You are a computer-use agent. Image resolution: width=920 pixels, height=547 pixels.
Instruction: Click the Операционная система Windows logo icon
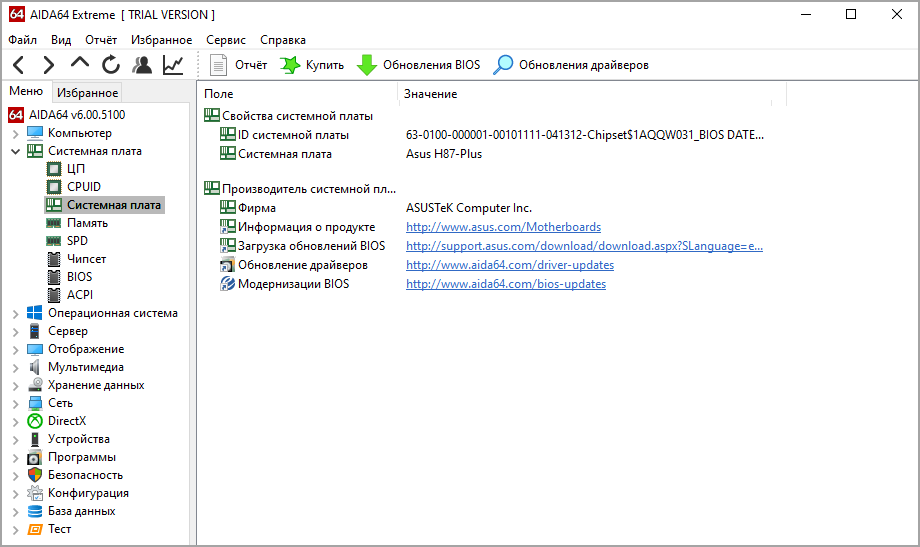coord(35,313)
